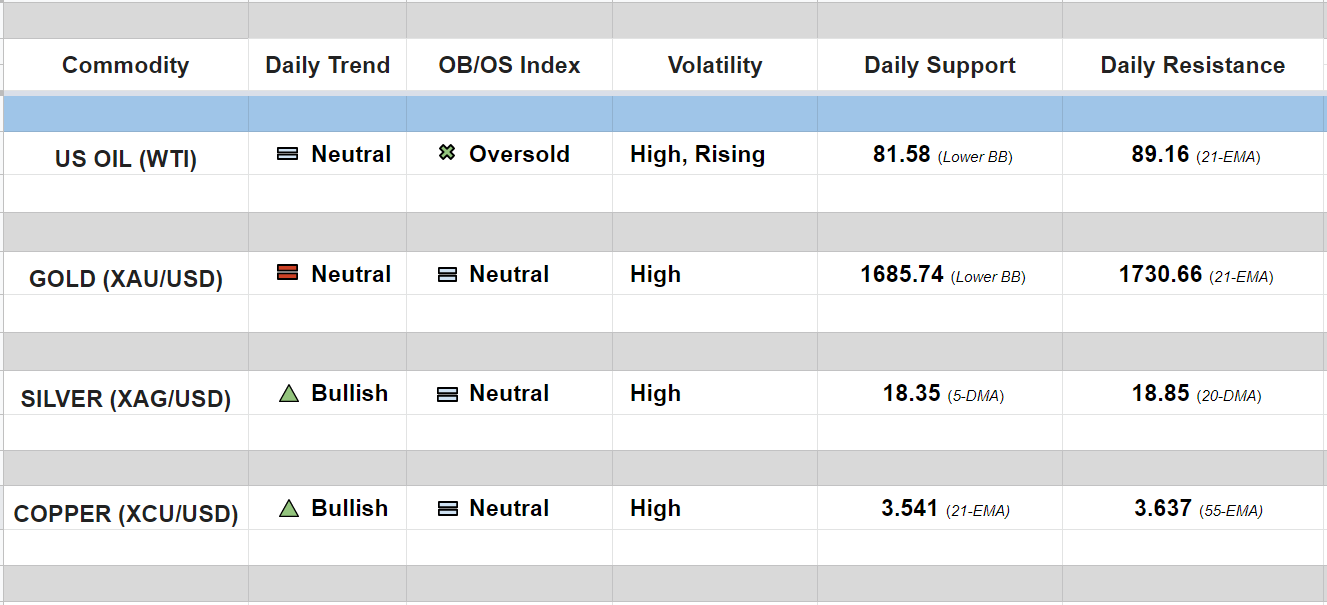Click Silver's green bullish triangle icon
1327x605 pixels.
[289, 394]
